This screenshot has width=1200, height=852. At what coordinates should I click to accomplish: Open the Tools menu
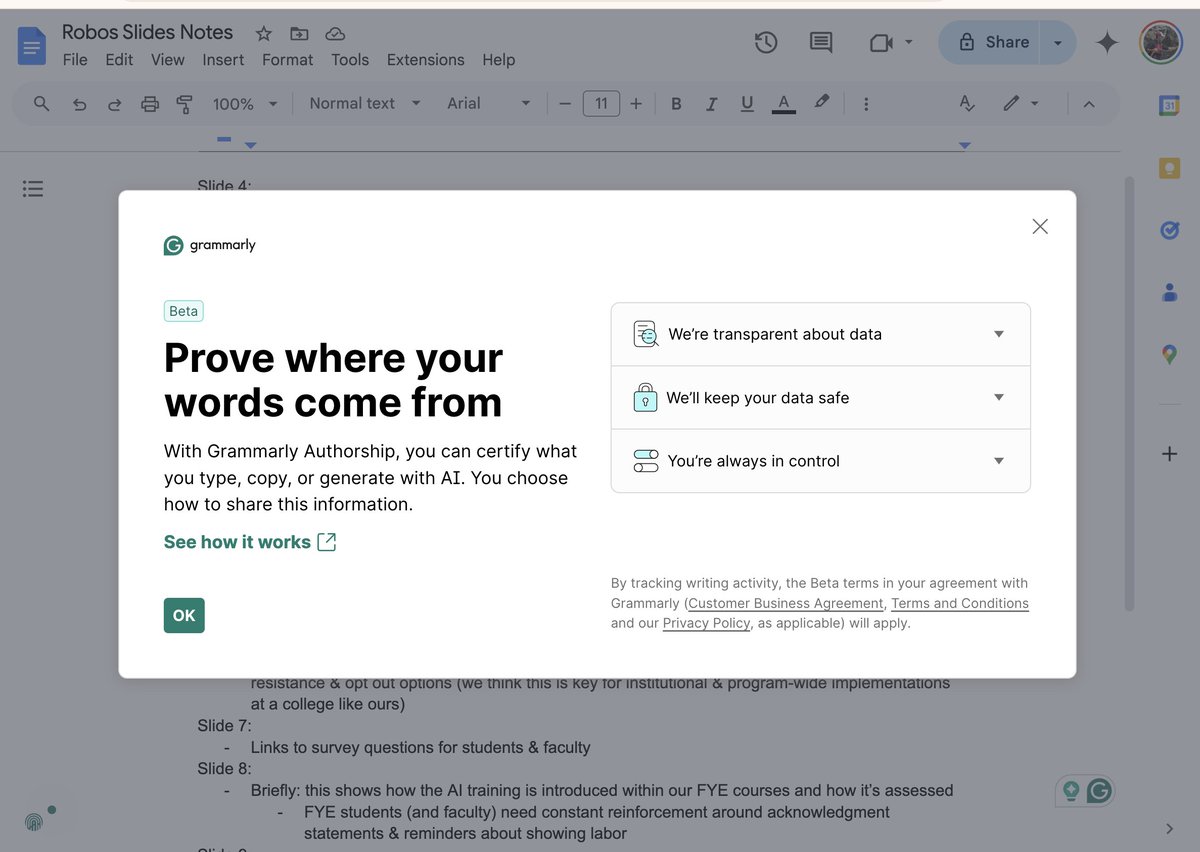(x=350, y=60)
